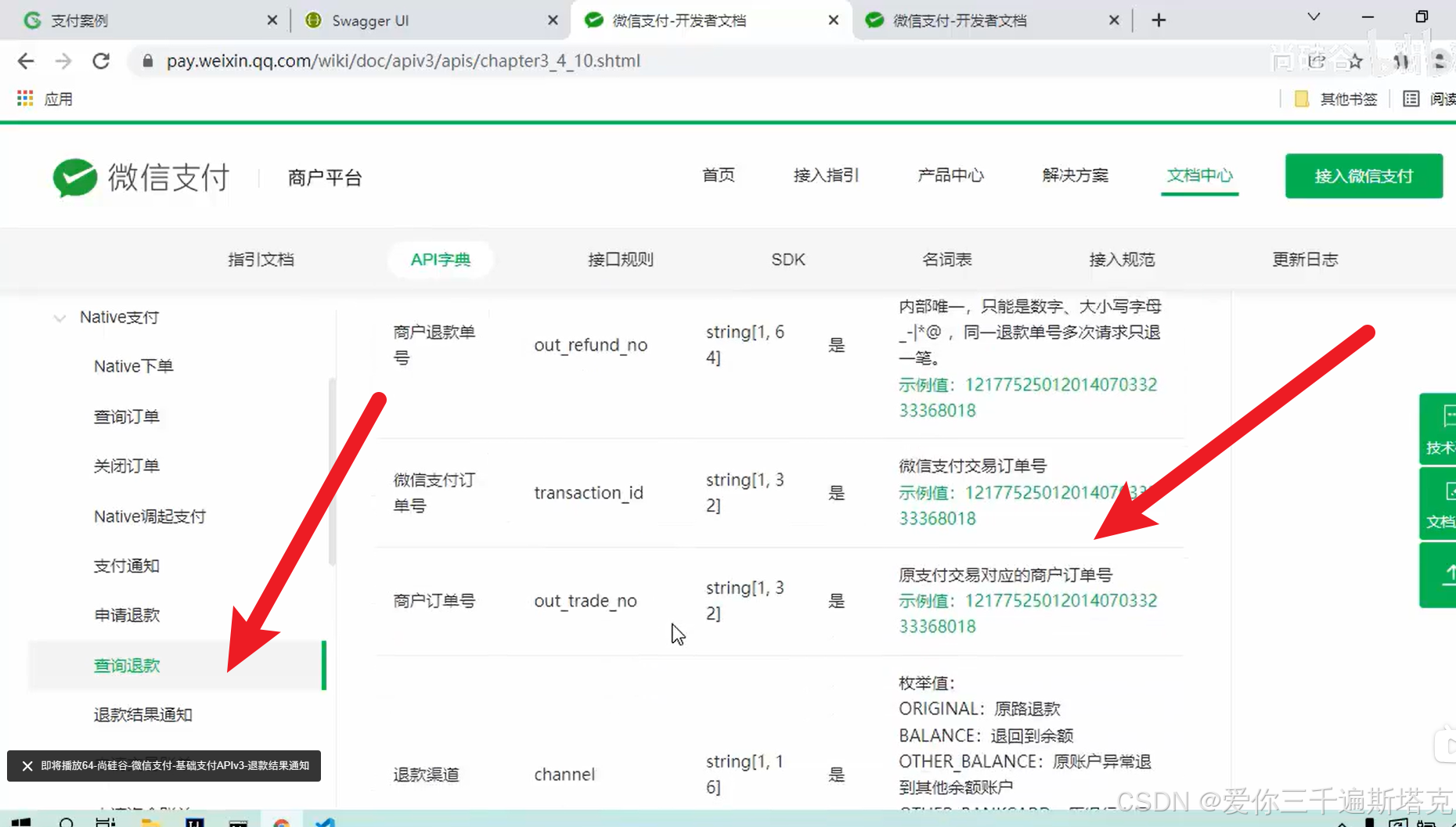This screenshot has height=827, width=1456.
Task: Open the taskbar search icon
Action: point(67,822)
